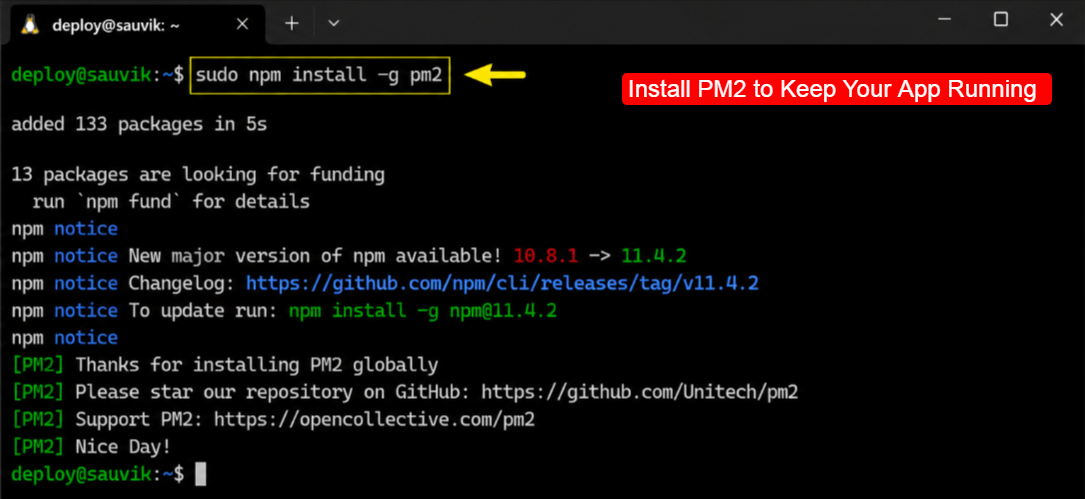Click 'Thanks for installing PM2 globally' line
Screen dimensions: 1085x499
[x=257, y=365]
